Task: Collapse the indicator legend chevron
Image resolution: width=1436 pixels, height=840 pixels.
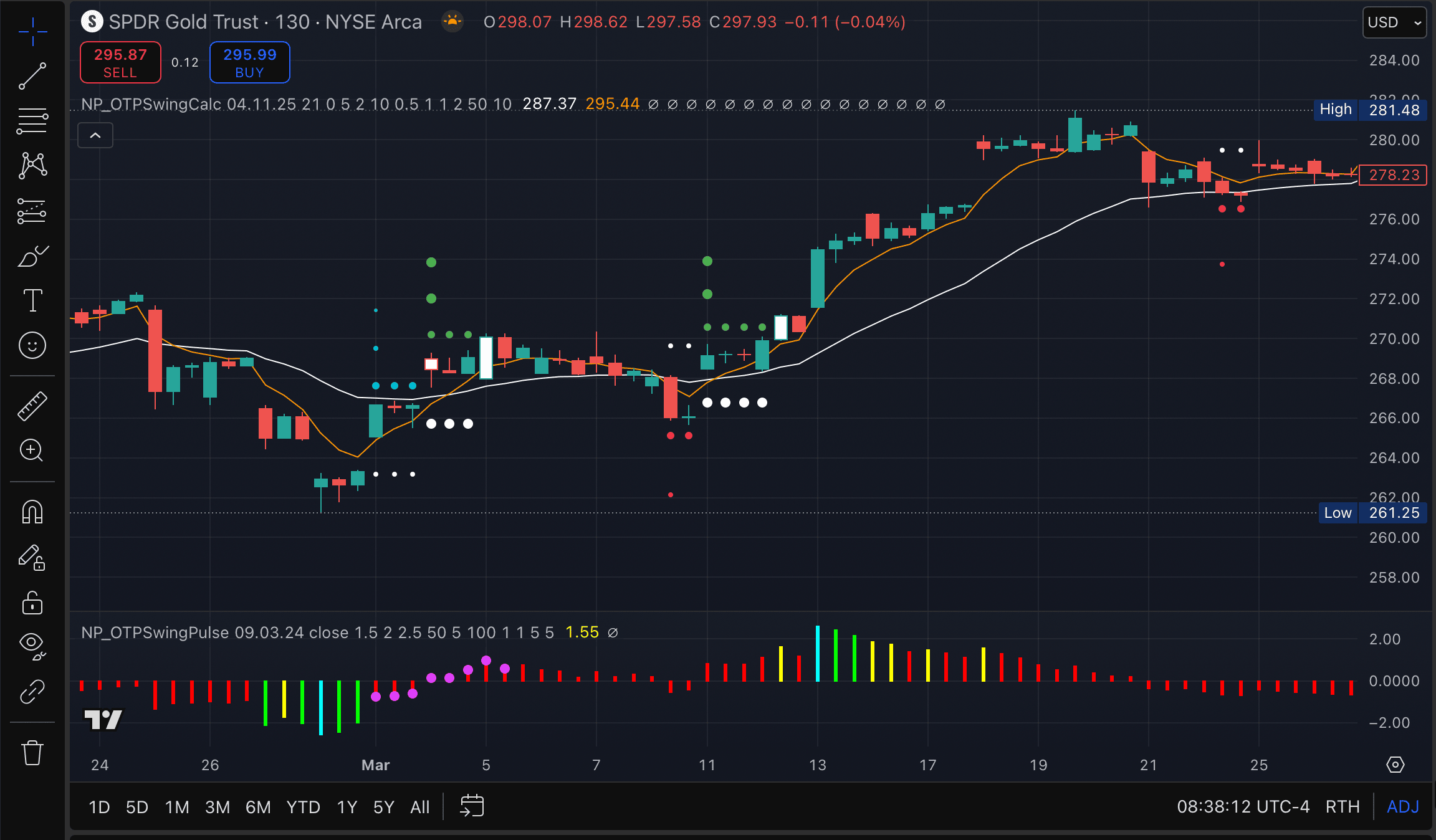Action: 95,135
